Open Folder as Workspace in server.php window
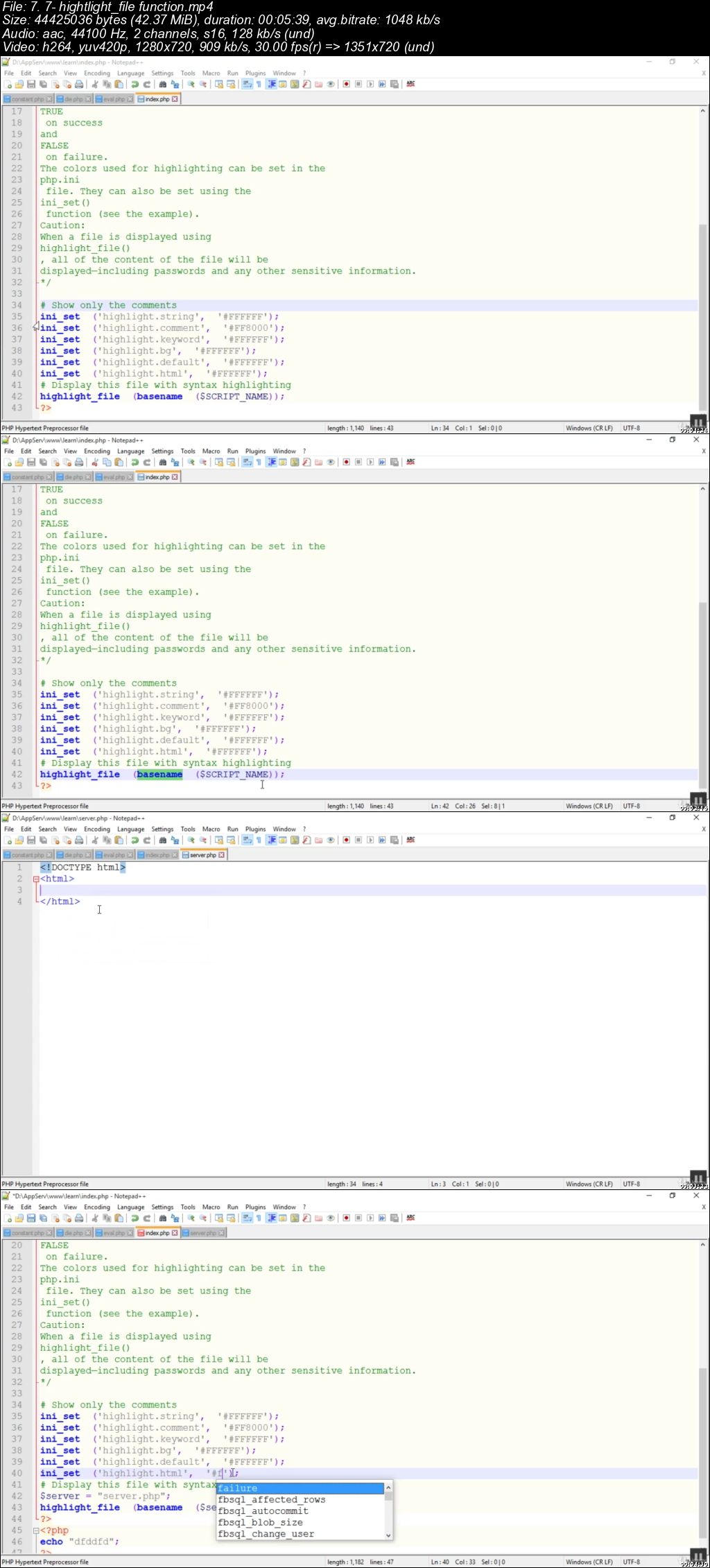The image size is (710, 1568). coord(319,840)
